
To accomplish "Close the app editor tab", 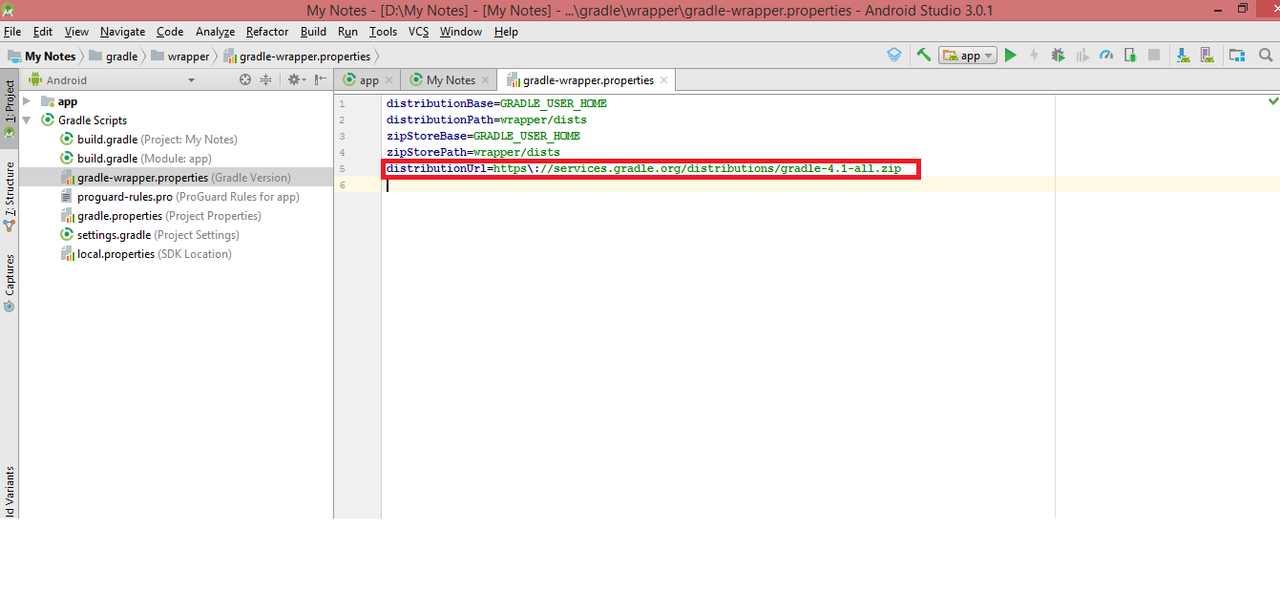I will coord(388,80).
